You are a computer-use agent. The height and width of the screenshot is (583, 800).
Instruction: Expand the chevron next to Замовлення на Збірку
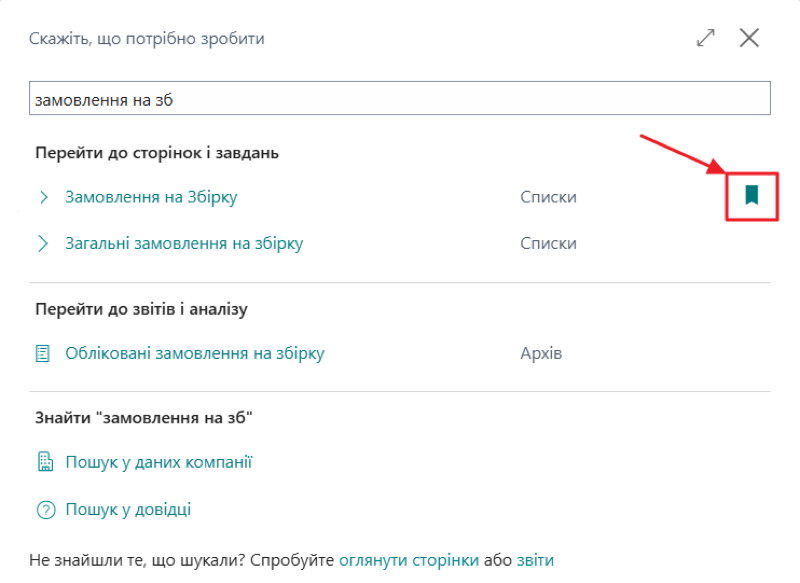click(44, 197)
